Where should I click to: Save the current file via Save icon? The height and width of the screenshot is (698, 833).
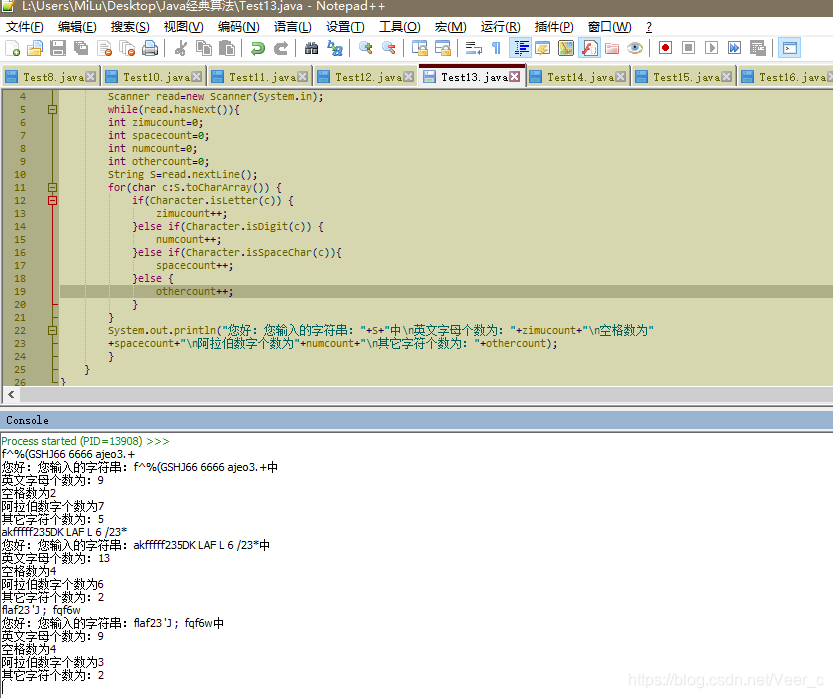coord(57,48)
